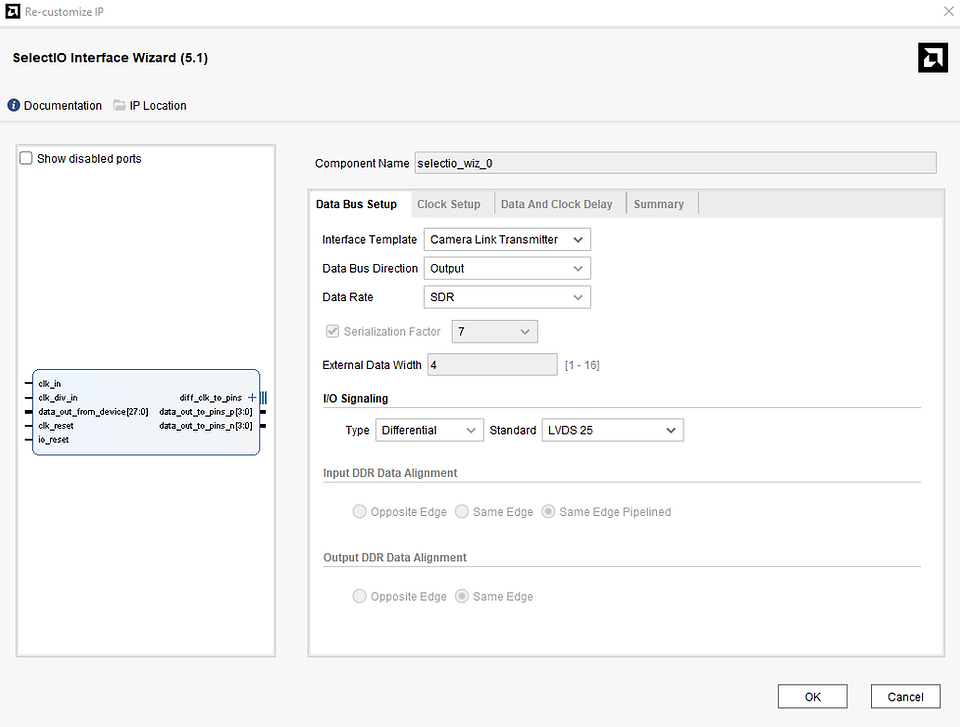This screenshot has height=727, width=960.
Task: Click the OK button
Action: click(812, 696)
